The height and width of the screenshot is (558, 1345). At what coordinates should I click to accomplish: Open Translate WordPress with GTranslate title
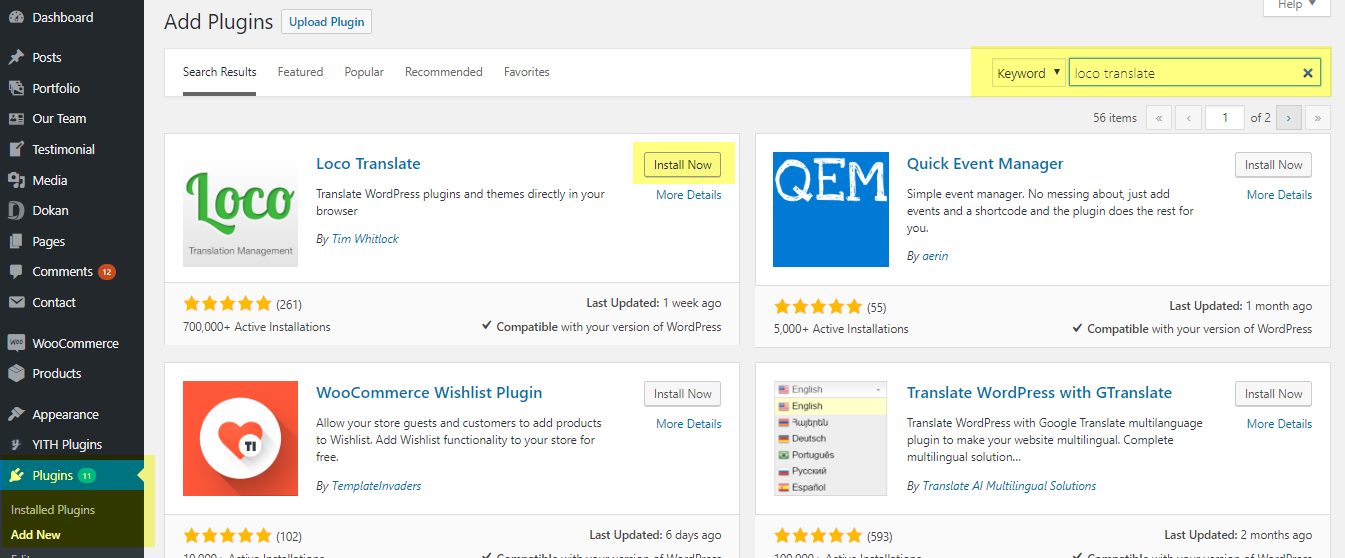coord(1039,393)
